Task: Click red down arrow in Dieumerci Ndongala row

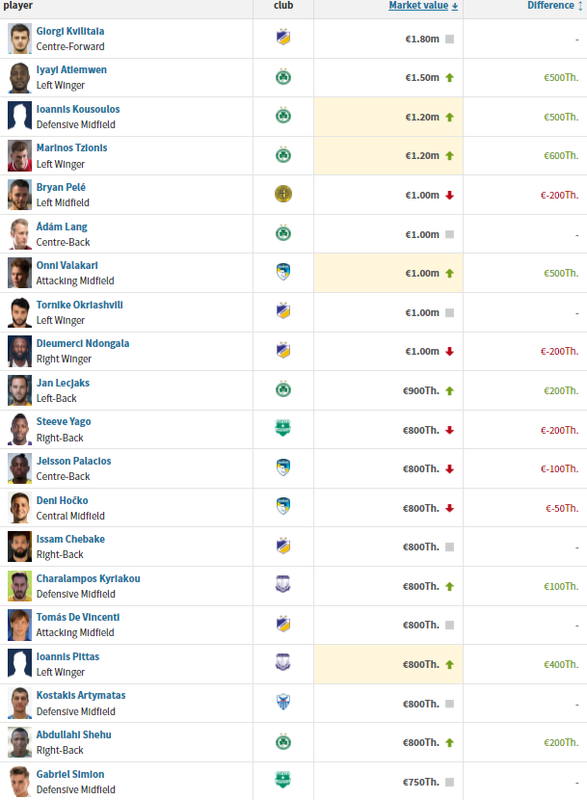Action: tap(449, 352)
